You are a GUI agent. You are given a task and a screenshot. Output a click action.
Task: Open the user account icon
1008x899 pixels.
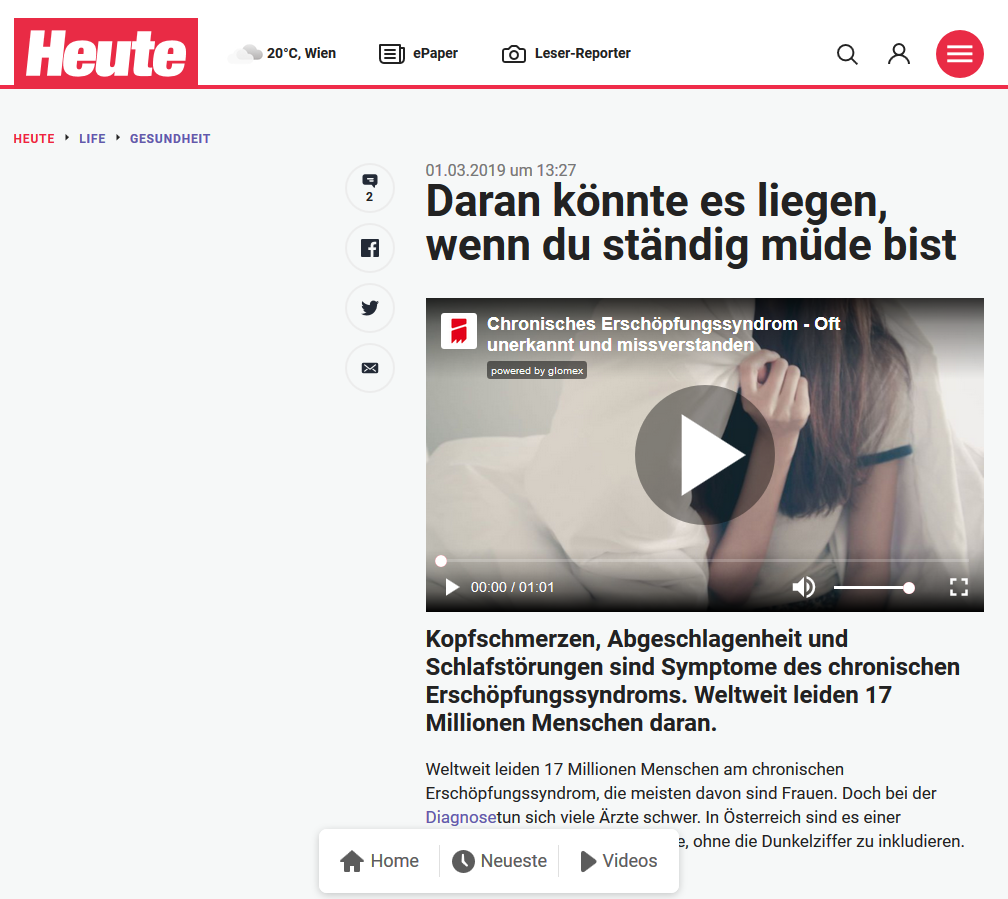point(899,54)
